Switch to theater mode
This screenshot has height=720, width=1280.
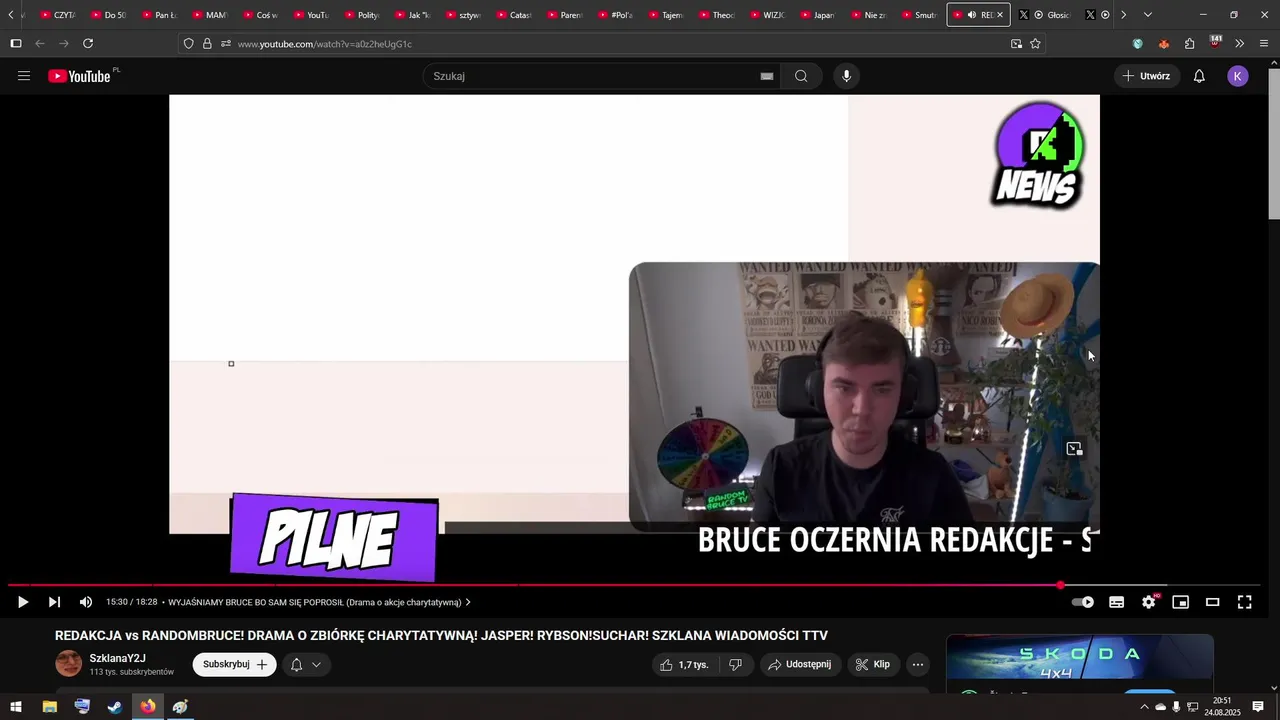pyautogui.click(x=1212, y=602)
